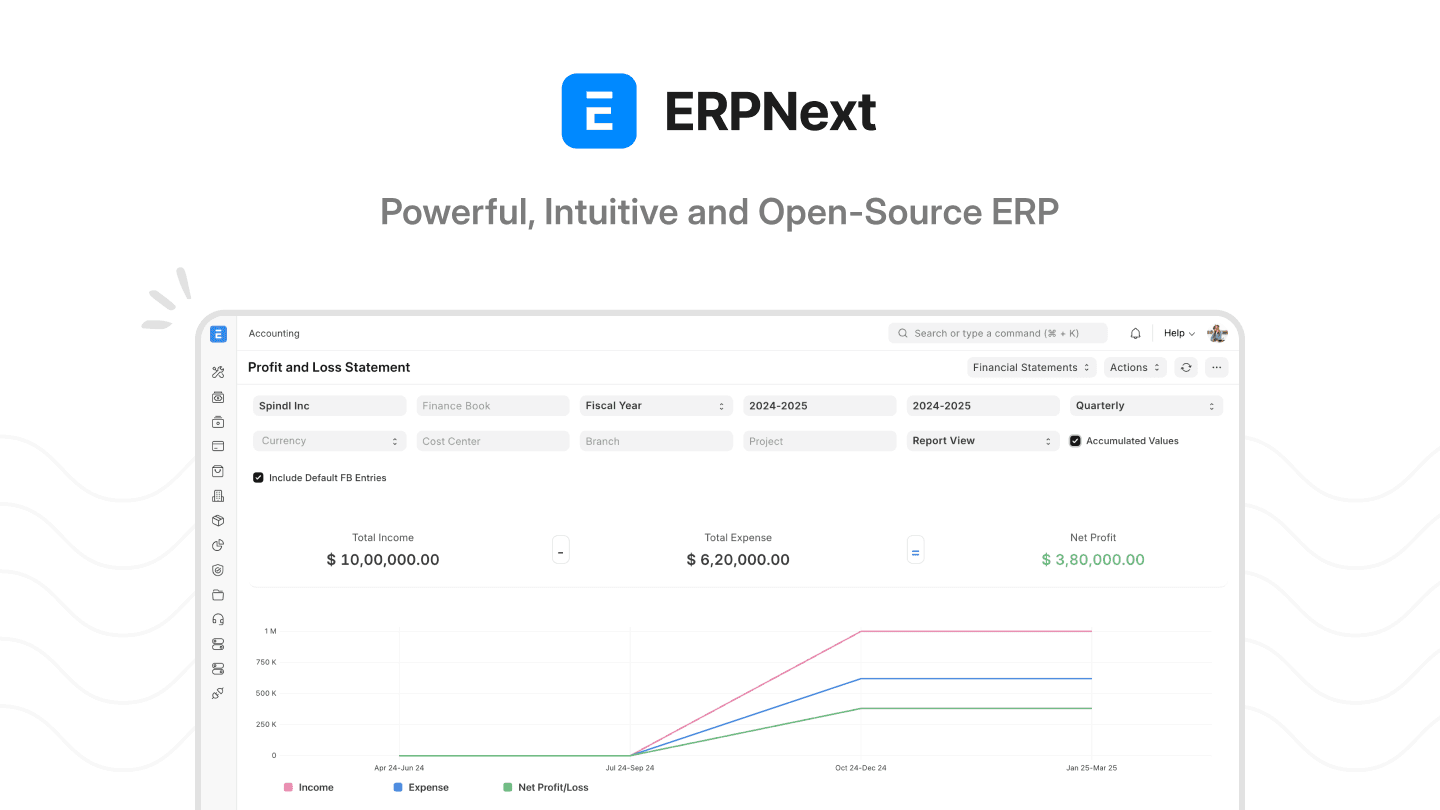The width and height of the screenshot is (1440, 810).
Task: Click the refresh icon near Actions
Action: pyautogui.click(x=1186, y=367)
